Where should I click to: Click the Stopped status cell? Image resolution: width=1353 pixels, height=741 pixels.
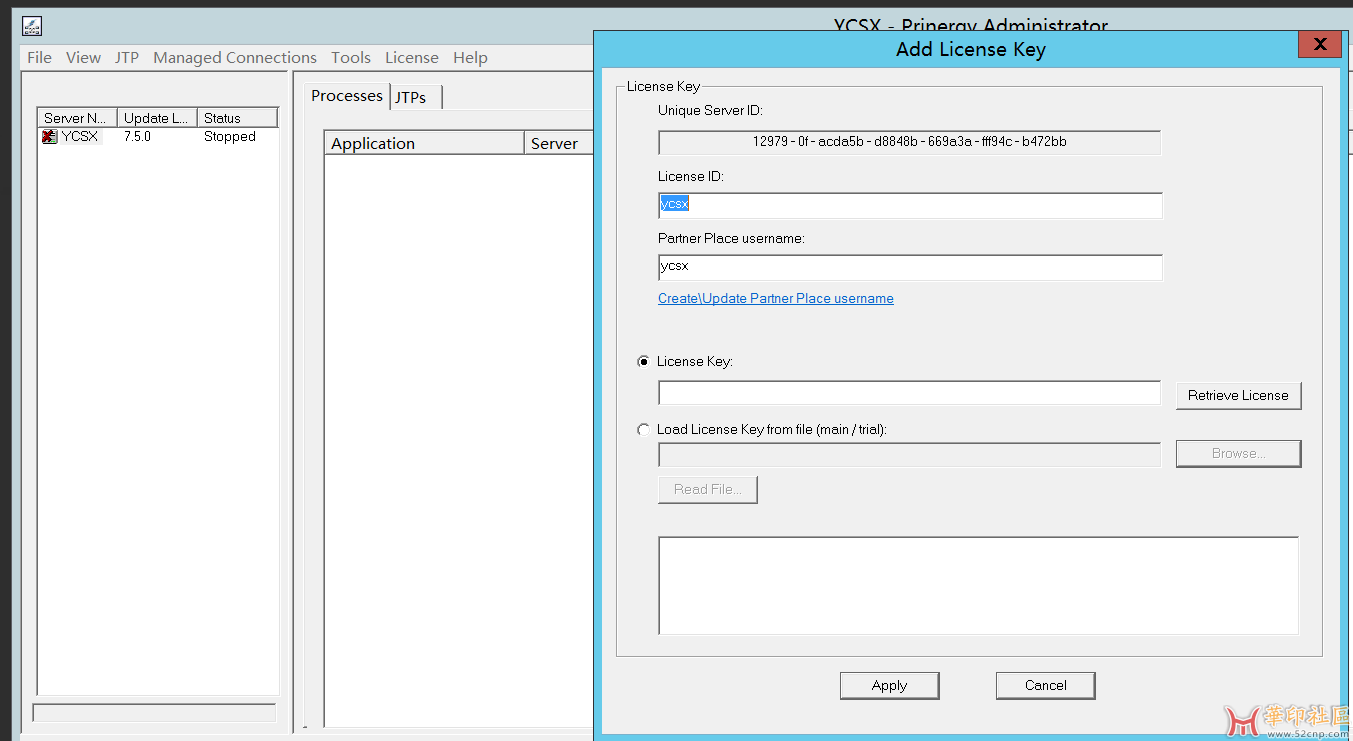(230, 137)
